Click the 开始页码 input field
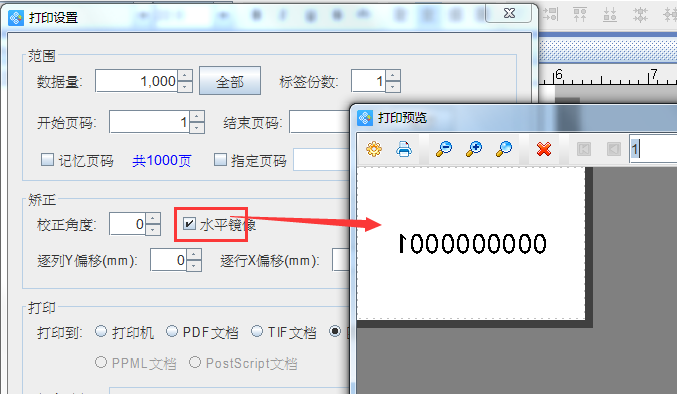The width and height of the screenshot is (677, 394). pyautogui.click(x=149, y=122)
